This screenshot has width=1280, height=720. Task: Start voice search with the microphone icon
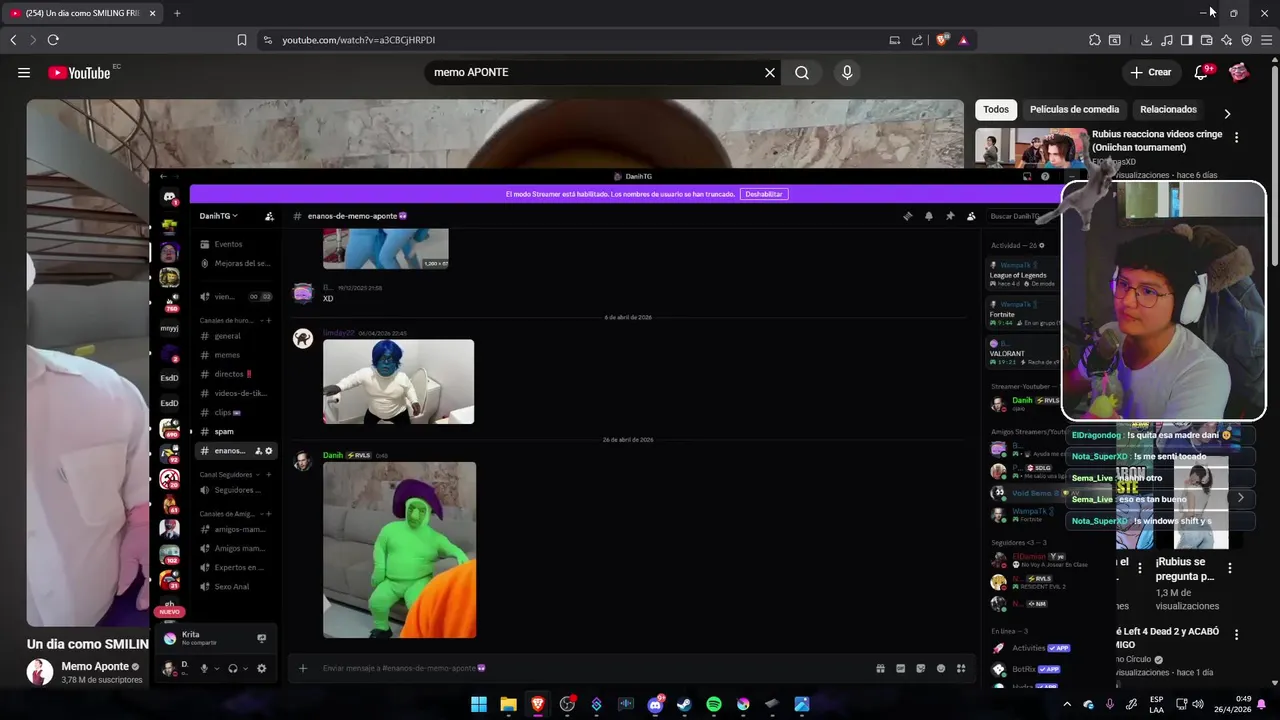coord(847,72)
